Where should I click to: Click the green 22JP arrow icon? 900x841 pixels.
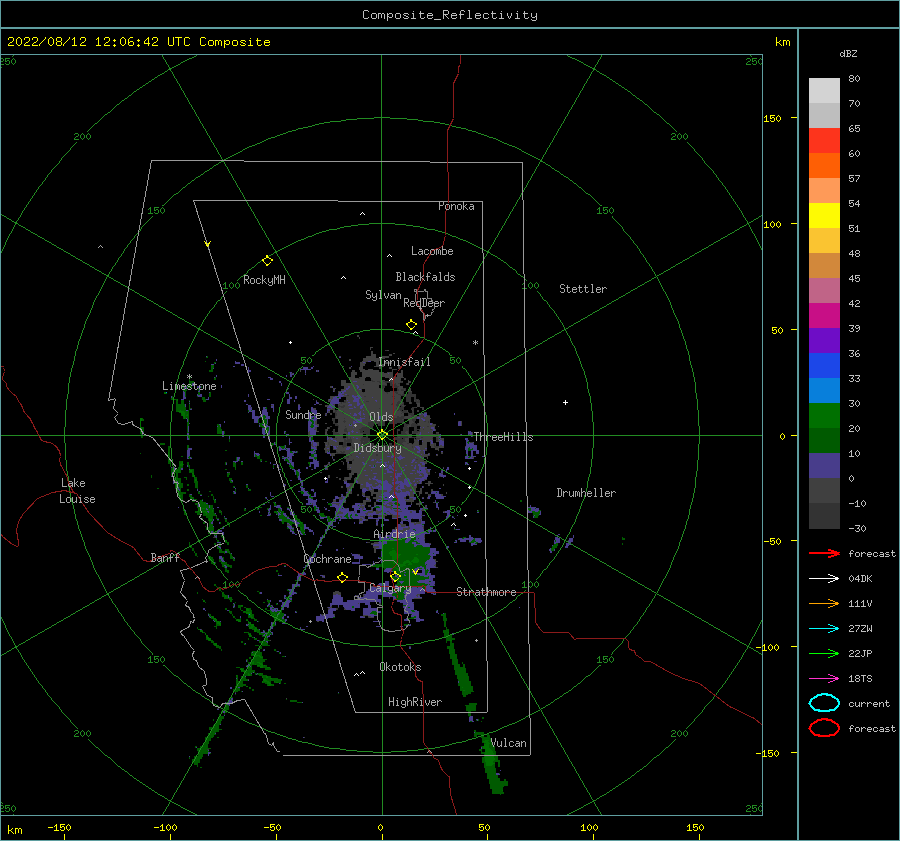point(824,653)
